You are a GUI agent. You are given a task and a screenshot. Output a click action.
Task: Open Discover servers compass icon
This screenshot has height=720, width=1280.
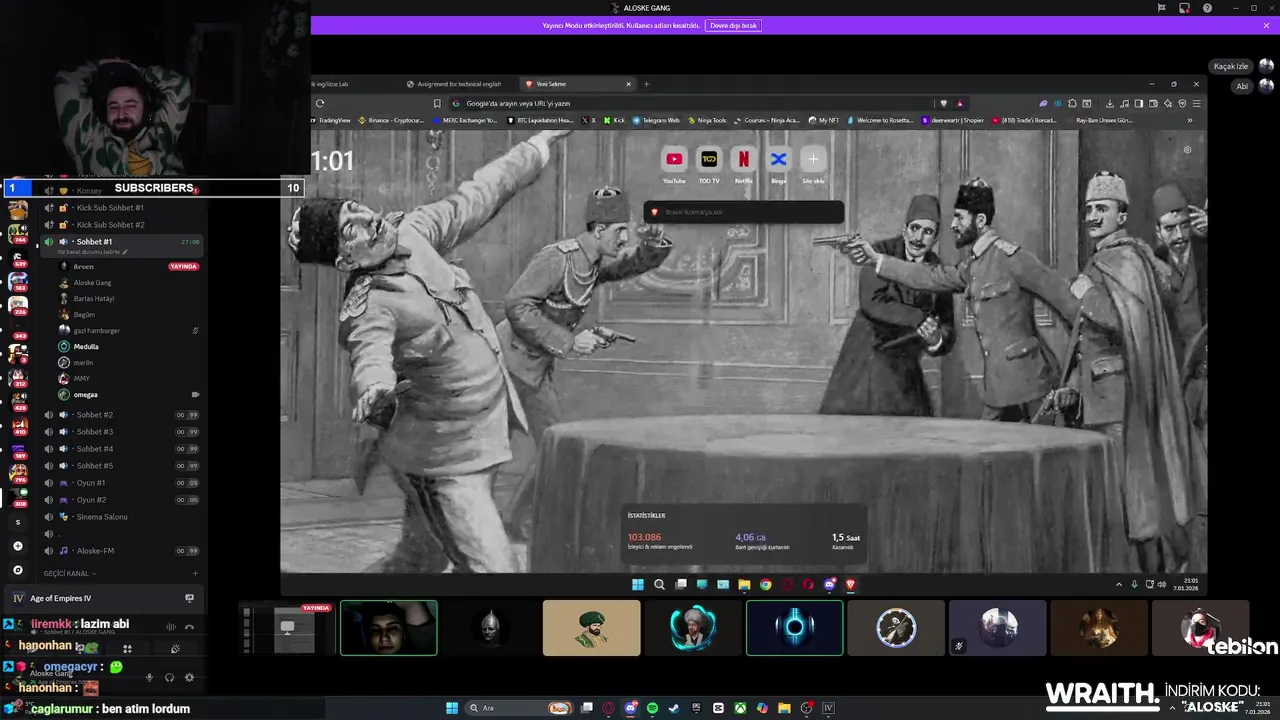click(17, 570)
